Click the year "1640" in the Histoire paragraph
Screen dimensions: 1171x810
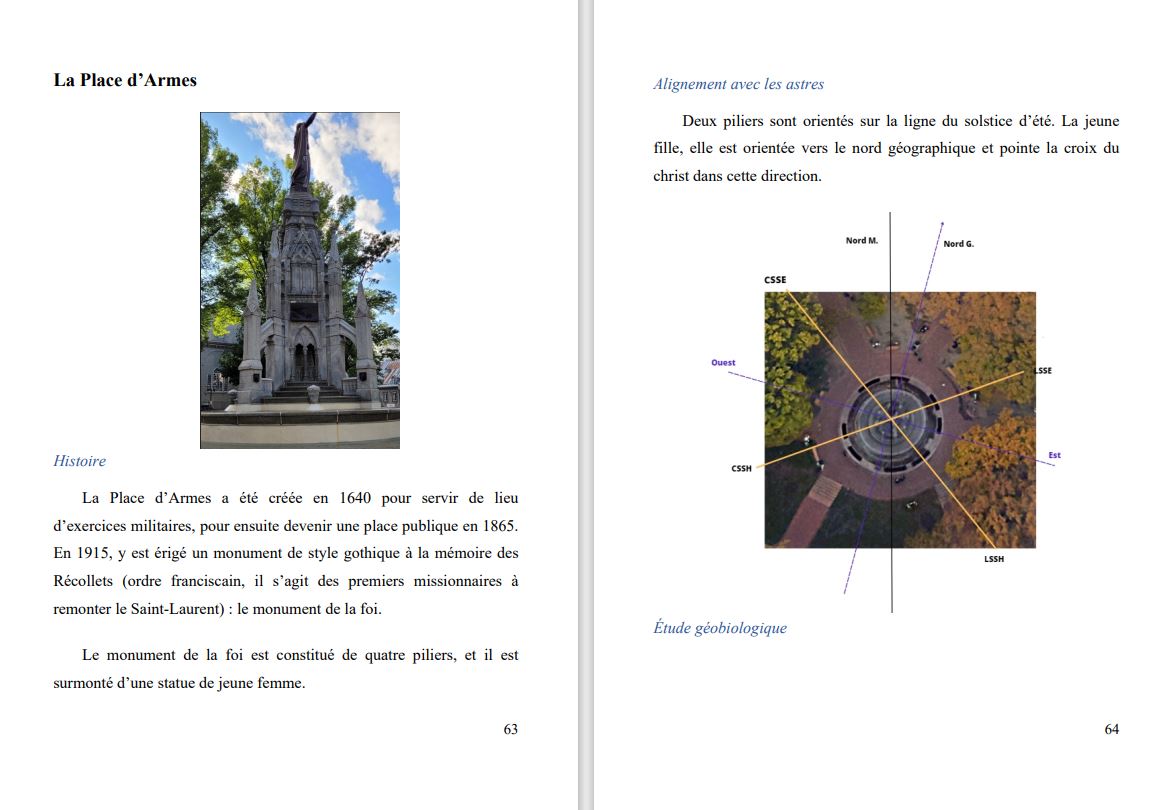[356, 497]
